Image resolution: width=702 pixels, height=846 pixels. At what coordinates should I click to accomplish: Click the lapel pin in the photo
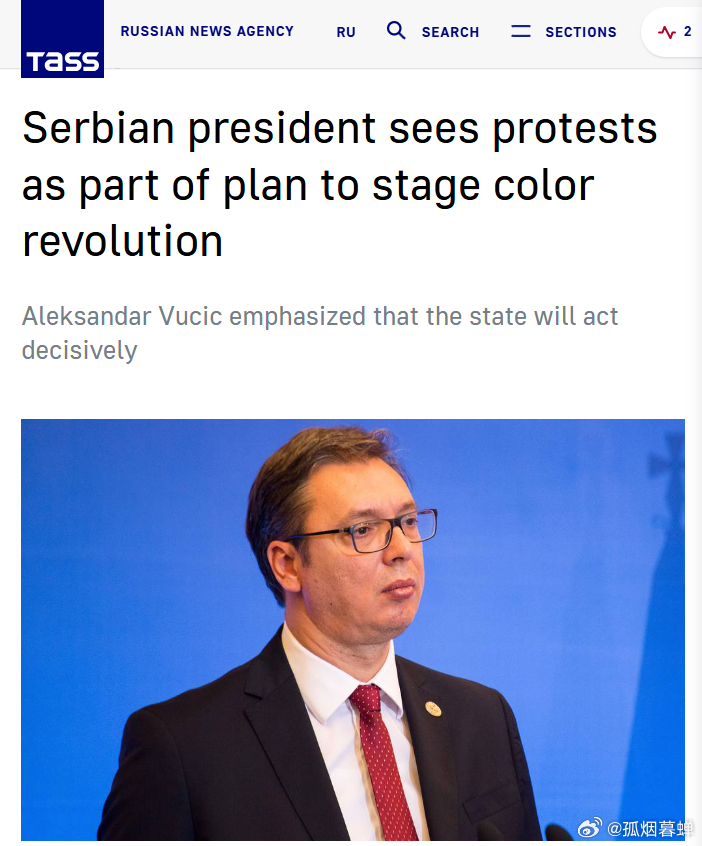point(433,708)
